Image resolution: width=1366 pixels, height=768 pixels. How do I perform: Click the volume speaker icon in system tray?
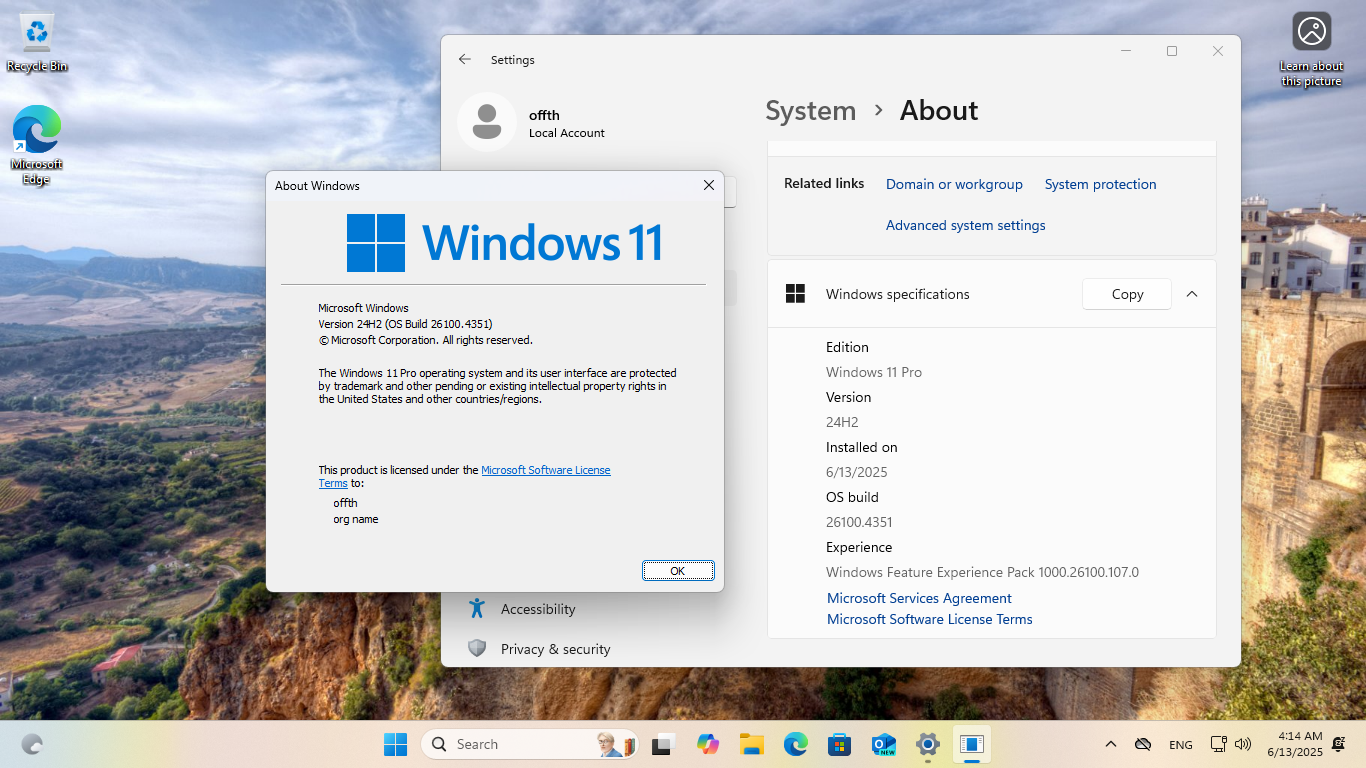[x=1243, y=744]
